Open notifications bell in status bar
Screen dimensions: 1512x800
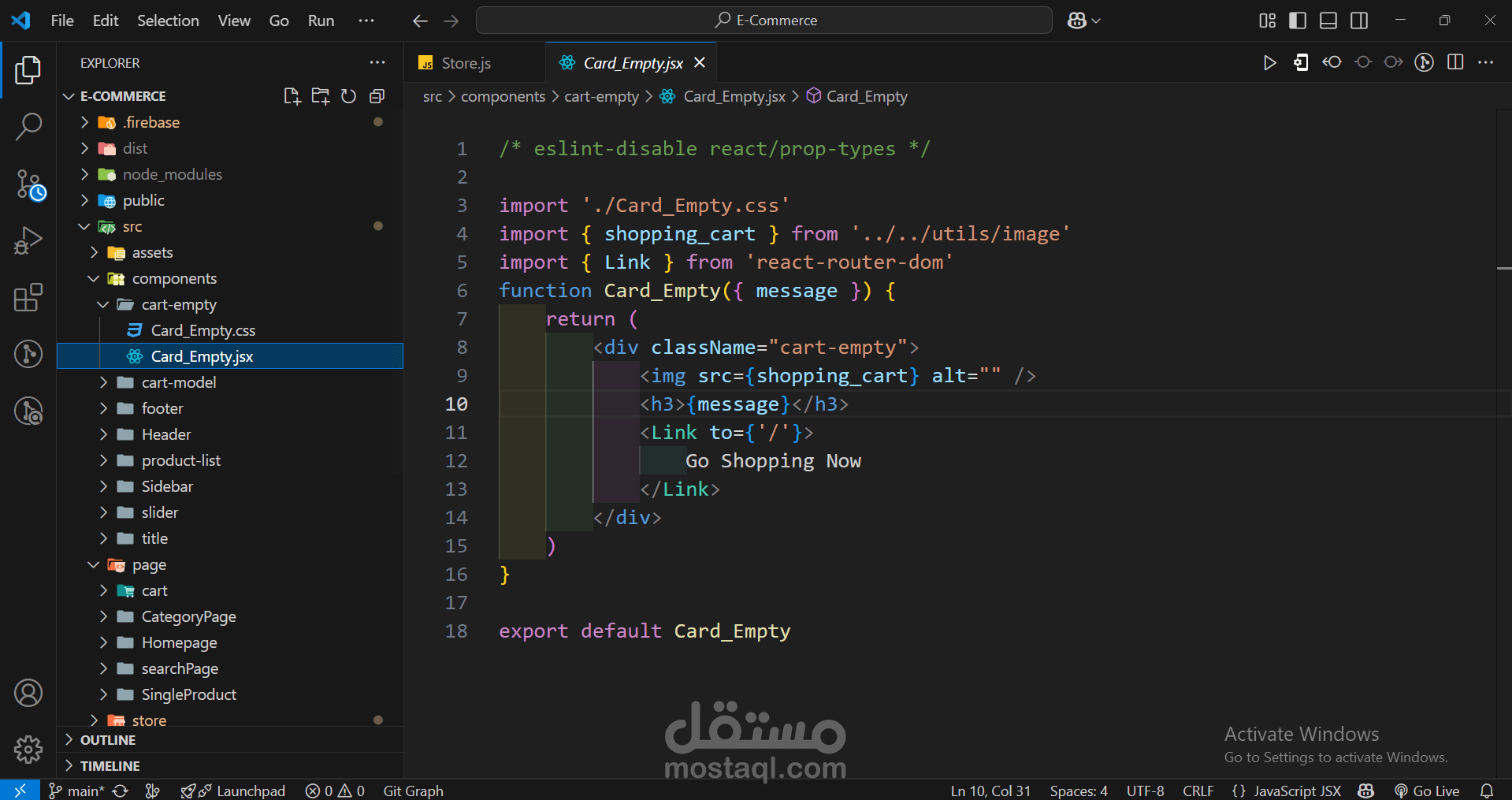pyautogui.click(x=1487, y=791)
